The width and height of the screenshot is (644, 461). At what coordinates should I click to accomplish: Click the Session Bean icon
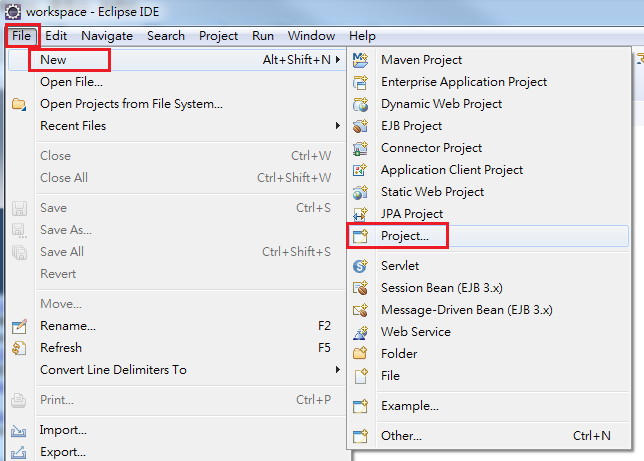tap(361, 288)
